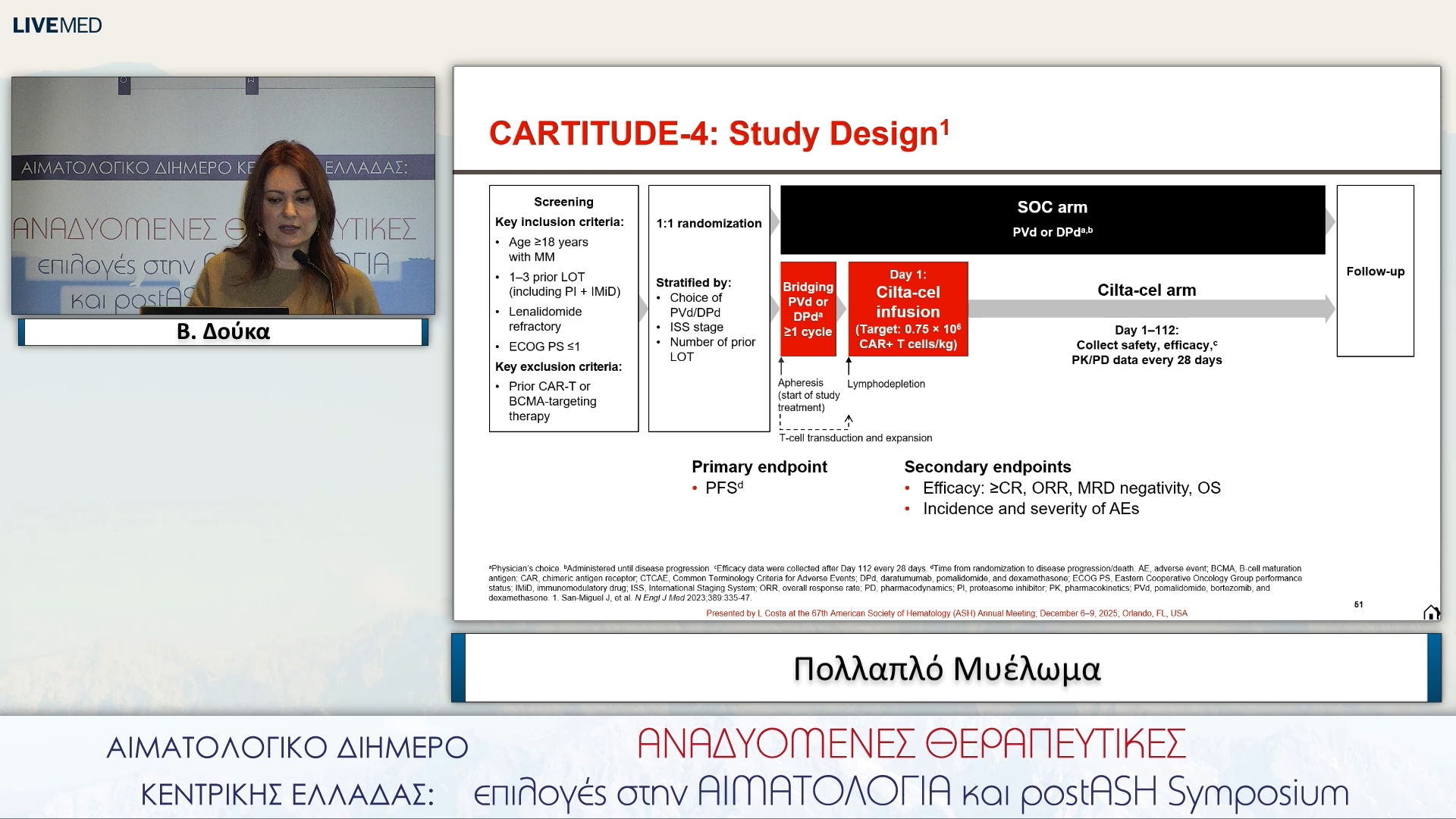
Task: Click the Secondary endpoints heading
Action: click(x=987, y=467)
